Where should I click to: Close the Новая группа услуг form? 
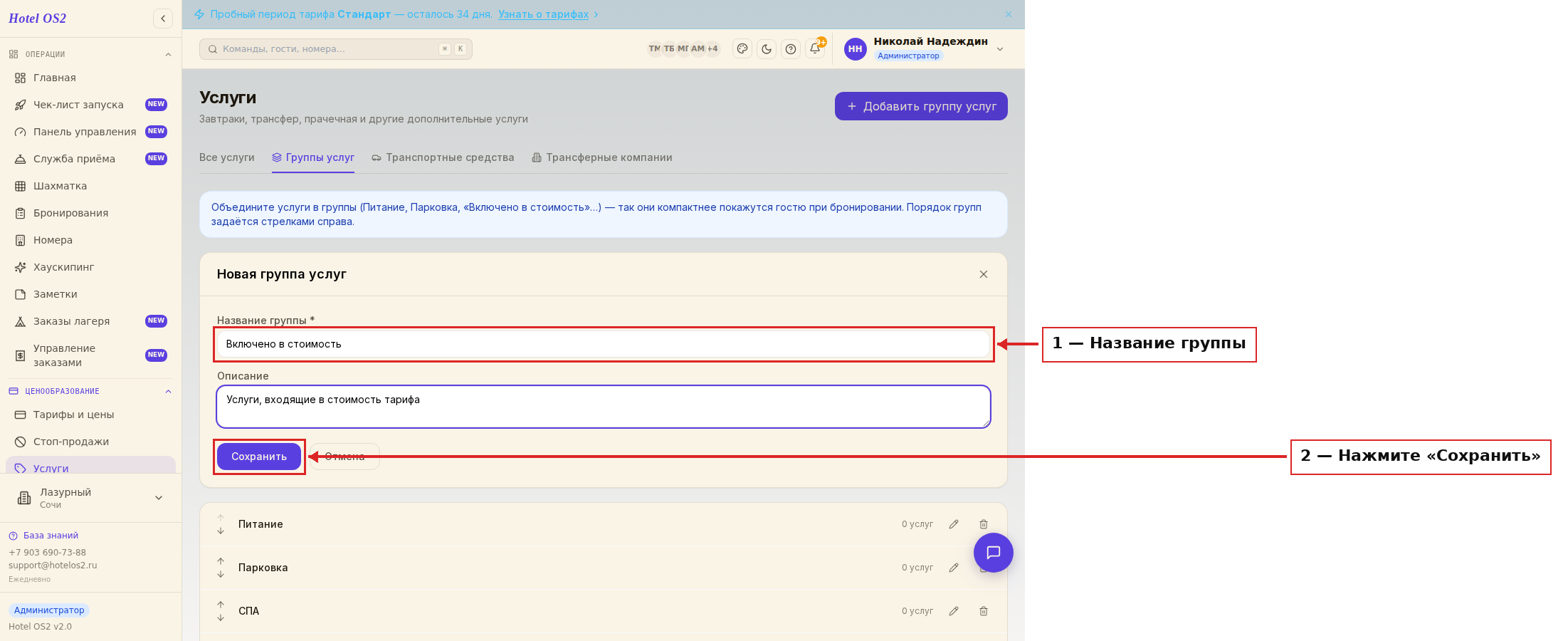pos(984,274)
